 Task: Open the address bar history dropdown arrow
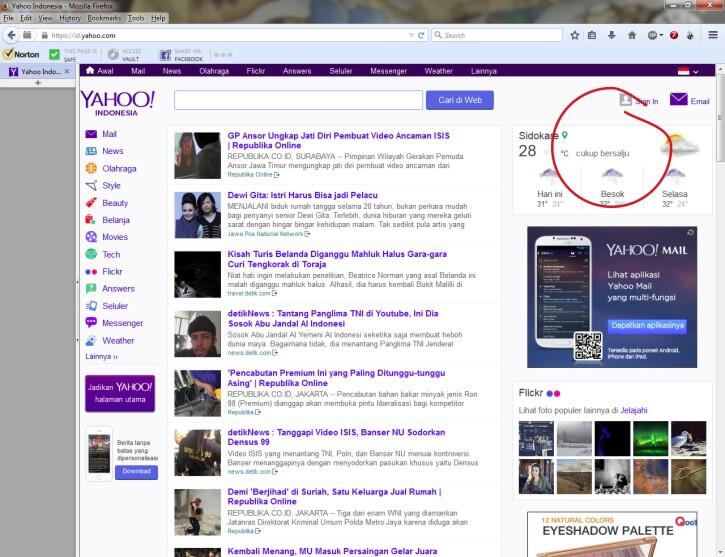click(x=411, y=35)
